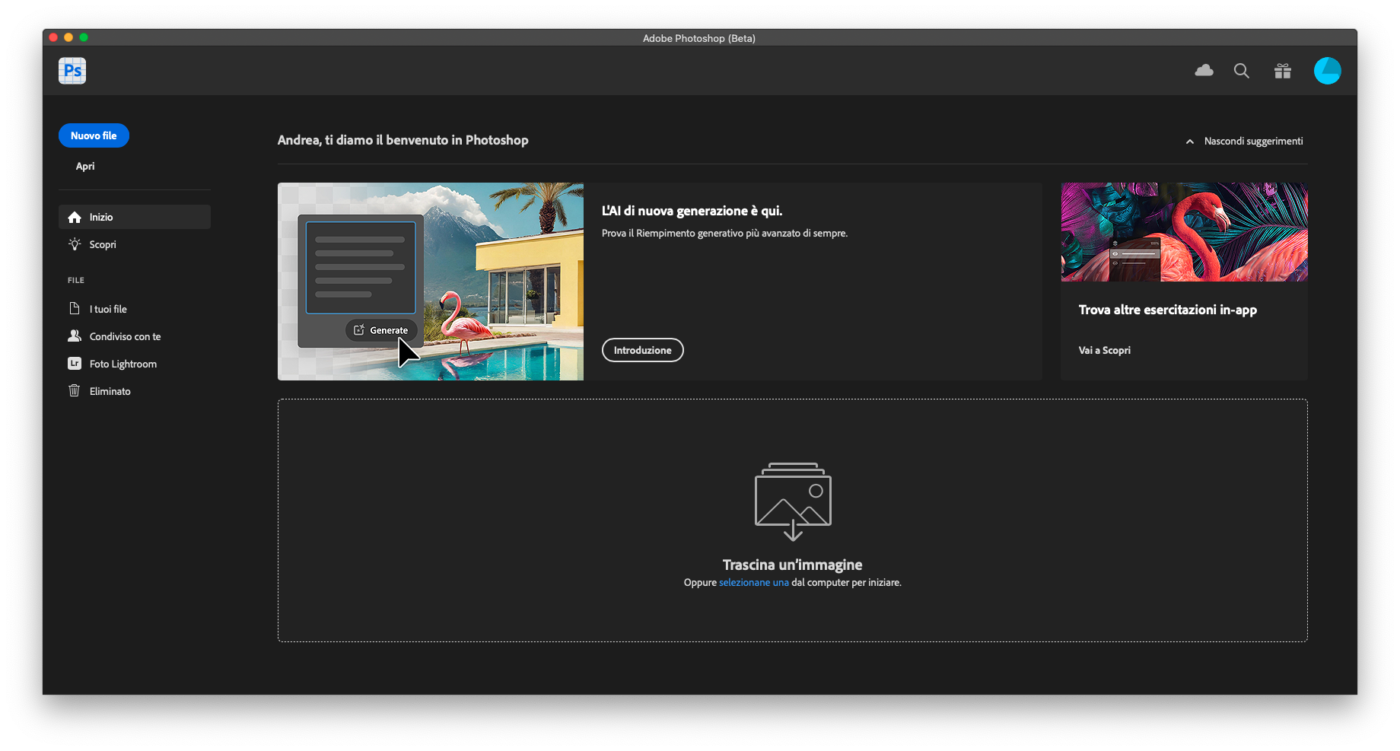This screenshot has height=751, width=1400.
Task: Open the gift box what's new icon
Action: point(1282,71)
